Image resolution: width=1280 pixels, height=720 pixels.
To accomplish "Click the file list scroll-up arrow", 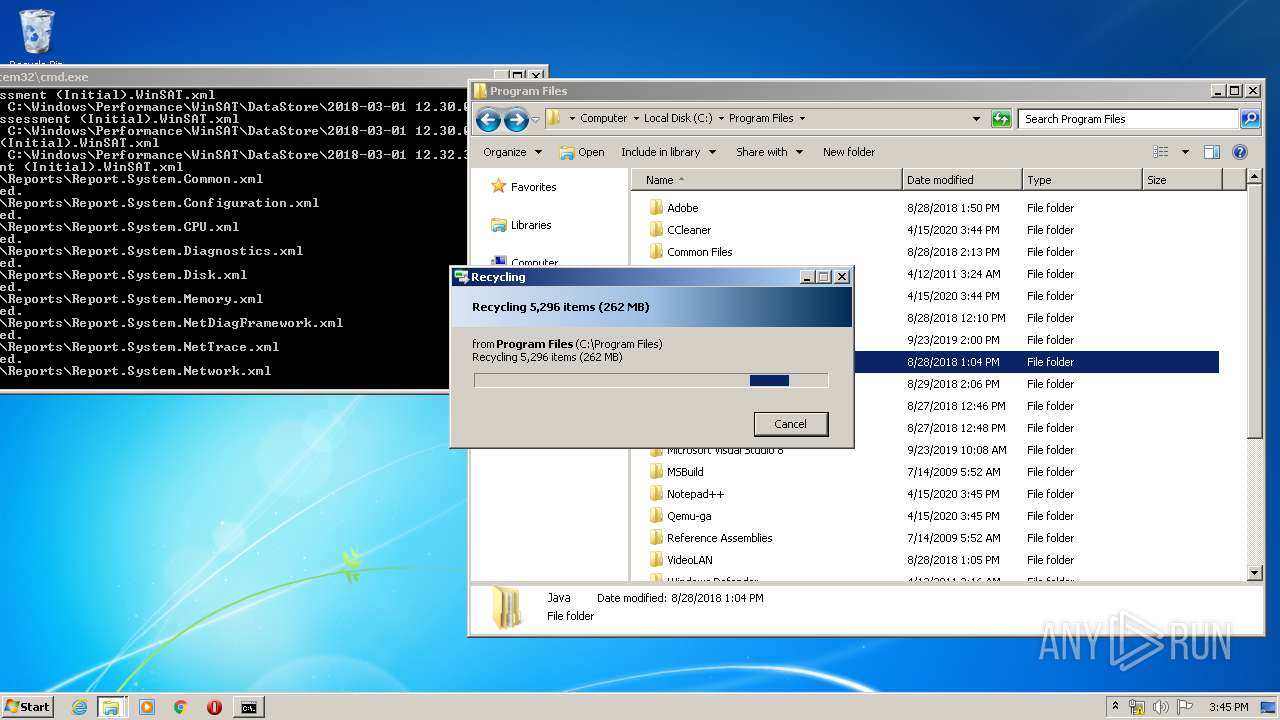I will [1255, 177].
